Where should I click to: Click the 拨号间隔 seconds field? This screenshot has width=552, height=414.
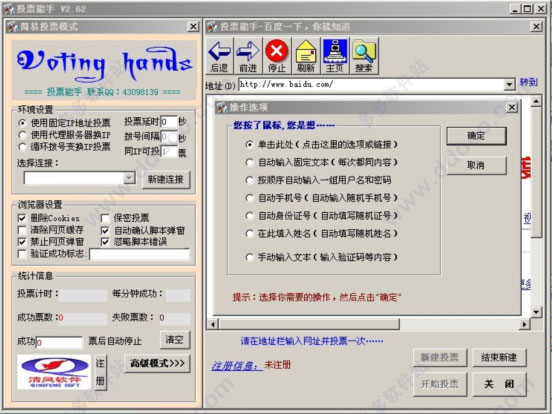tap(169, 137)
